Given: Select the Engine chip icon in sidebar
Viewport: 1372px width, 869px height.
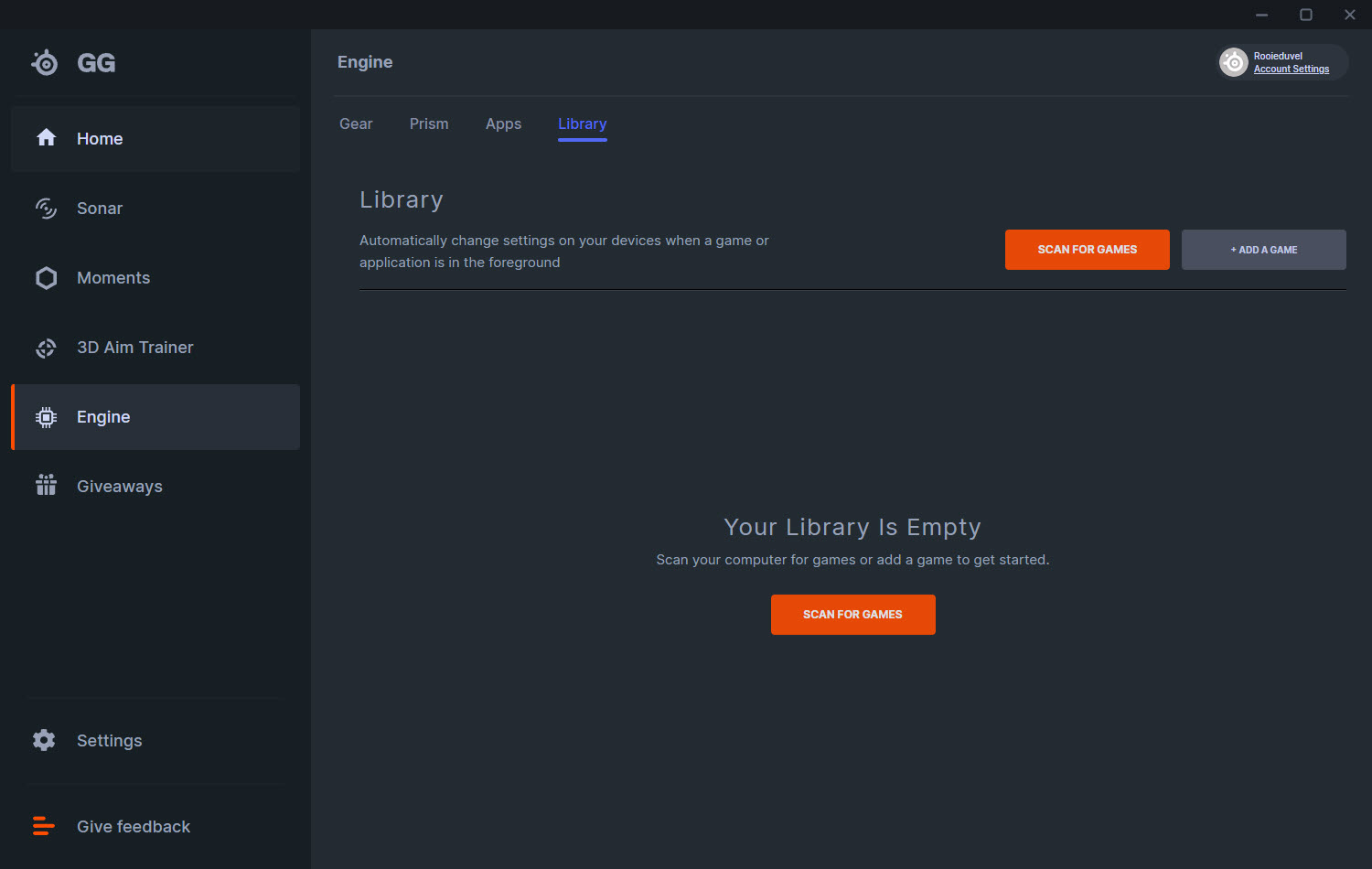Looking at the screenshot, I should (46, 417).
